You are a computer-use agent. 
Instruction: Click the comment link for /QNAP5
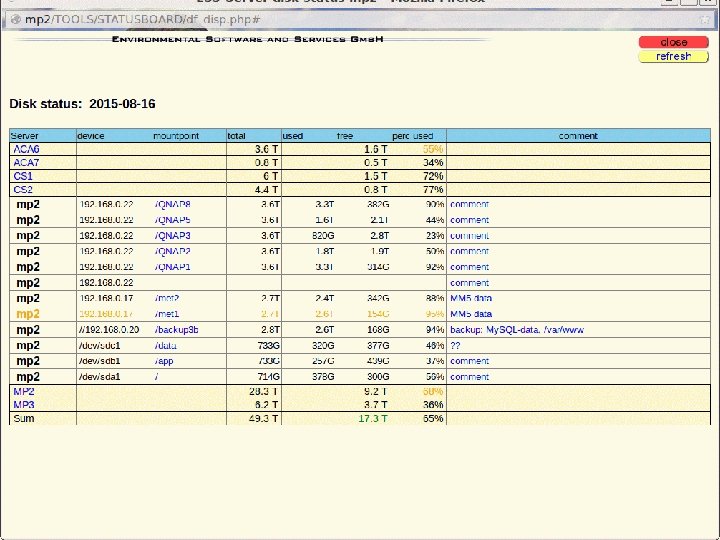(469, 220)
